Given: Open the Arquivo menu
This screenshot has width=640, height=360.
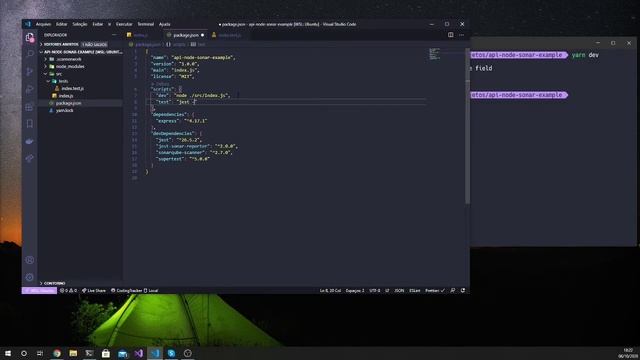Looking at the screenshot, I should point(43,24).
